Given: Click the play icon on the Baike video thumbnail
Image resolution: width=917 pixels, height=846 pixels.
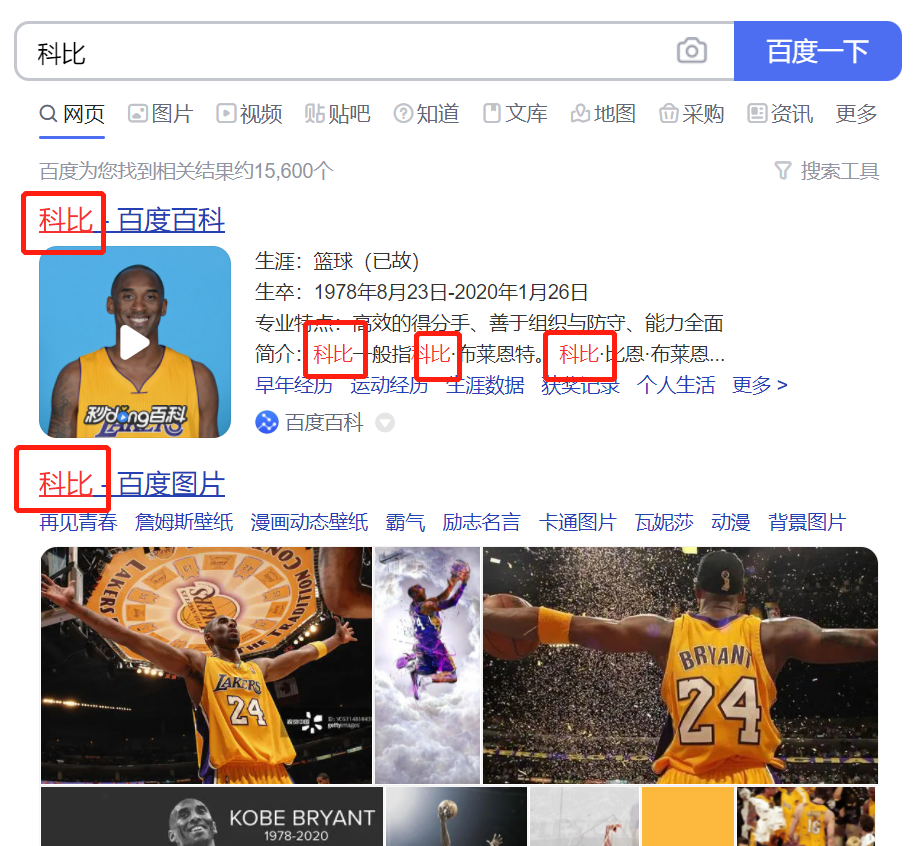Looking at the screenshot, I should pos(134,343).
